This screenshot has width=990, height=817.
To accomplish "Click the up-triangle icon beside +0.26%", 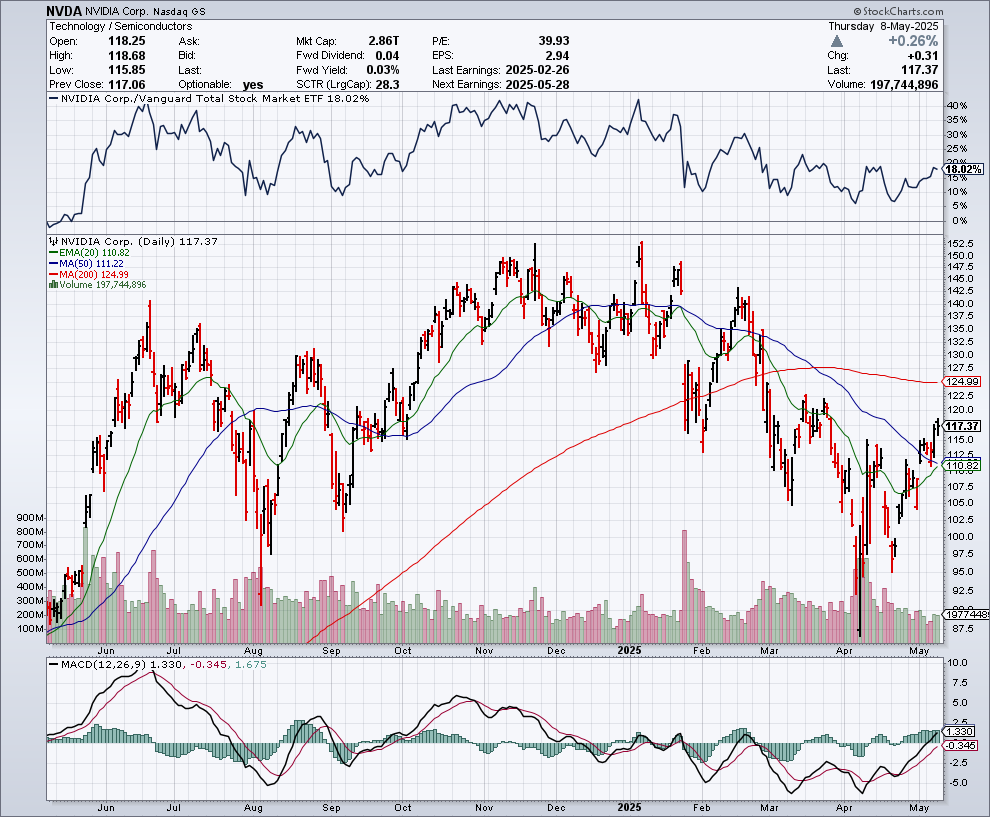I will [x=837, y=41].
